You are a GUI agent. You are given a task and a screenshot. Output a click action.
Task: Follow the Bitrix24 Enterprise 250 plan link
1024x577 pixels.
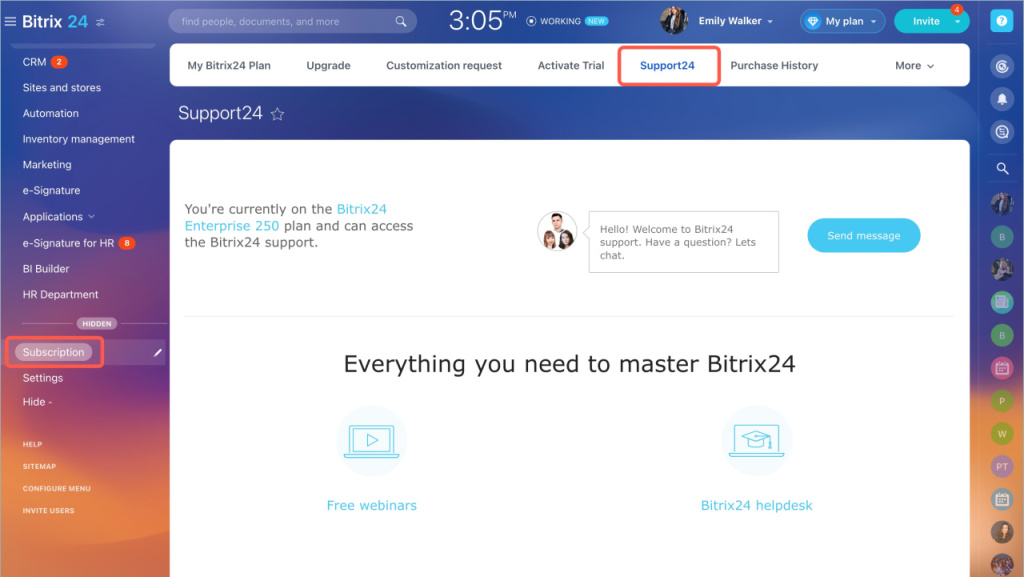click(285, 217)
